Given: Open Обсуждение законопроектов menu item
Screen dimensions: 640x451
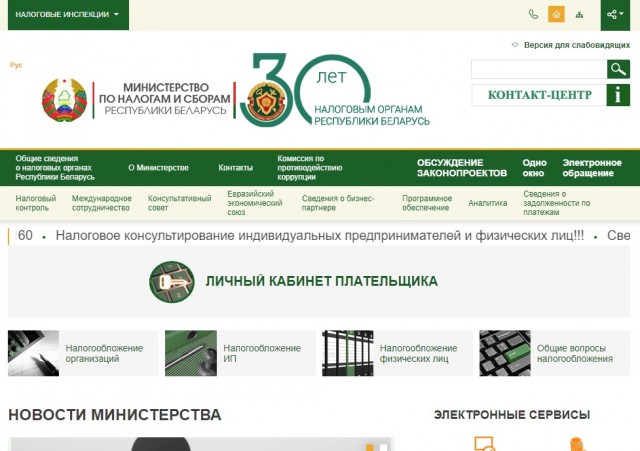Looking at the screenshot, I should (462, 168).
